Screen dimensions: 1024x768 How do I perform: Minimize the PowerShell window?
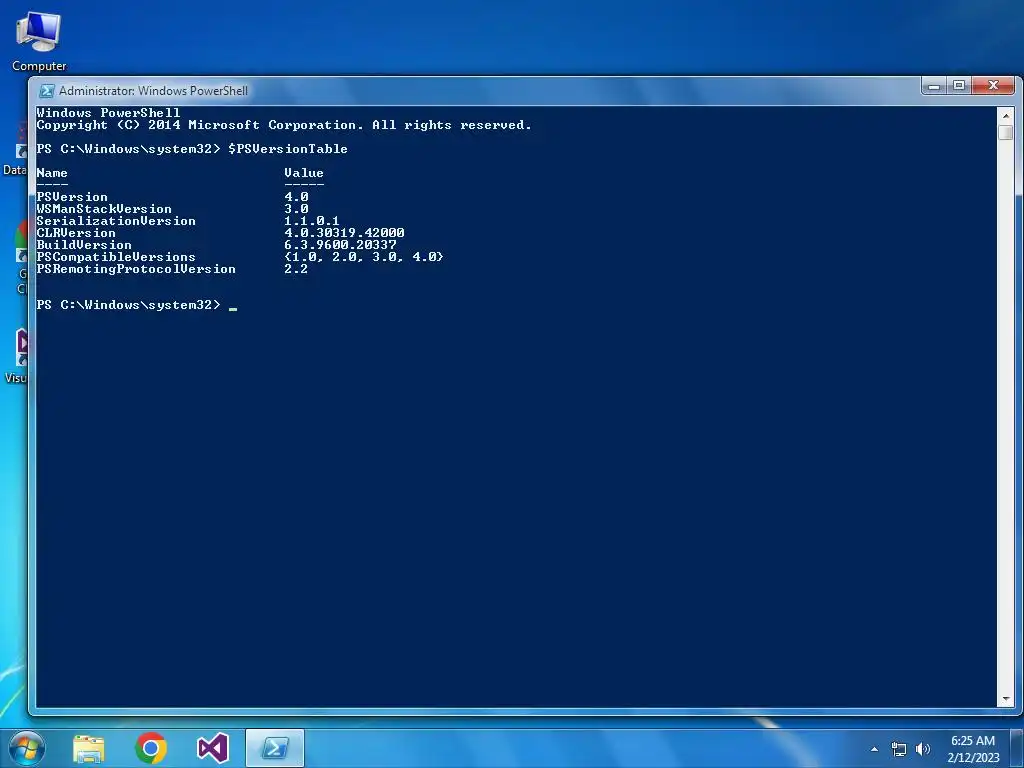click(x=935, y=86)
